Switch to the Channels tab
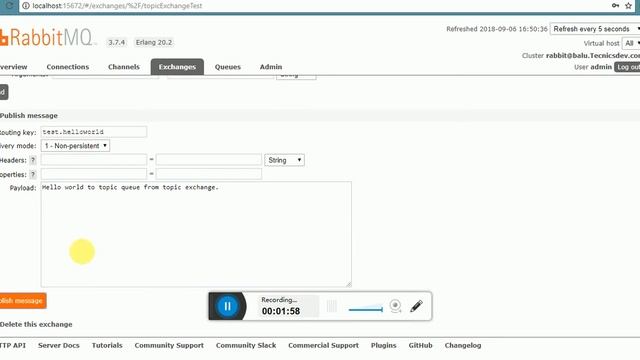Viewport: 640px width, 360px height. coord(124,67)
